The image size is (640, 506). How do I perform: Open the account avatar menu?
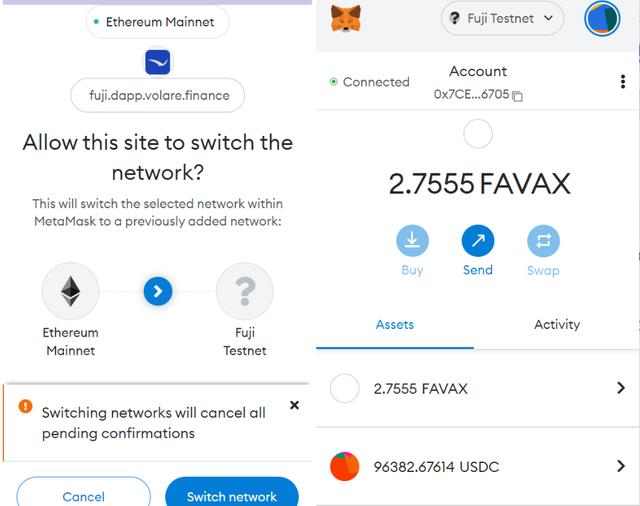coord(602,19)
